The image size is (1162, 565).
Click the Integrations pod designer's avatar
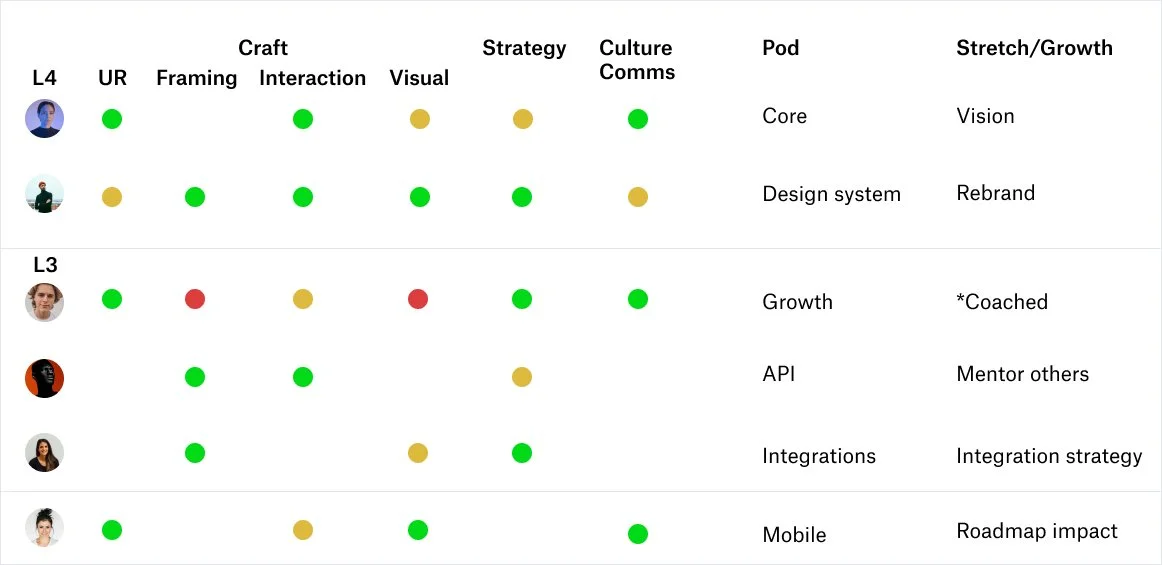coord(44,453)
